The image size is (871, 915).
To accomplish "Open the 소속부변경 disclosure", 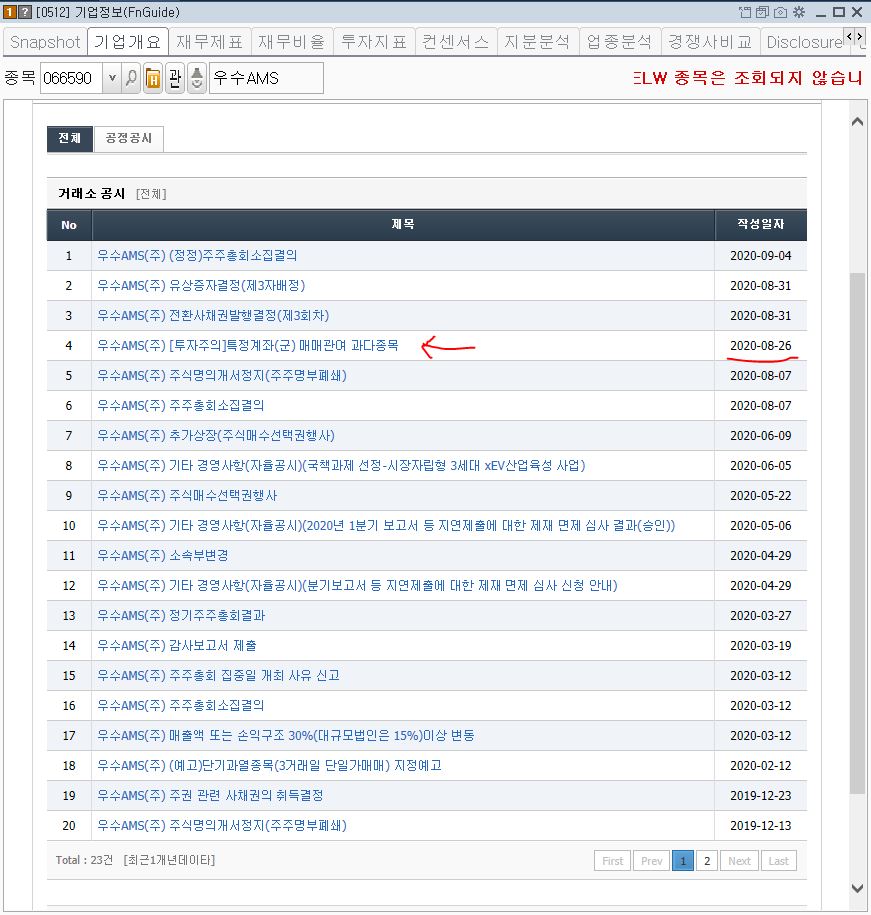I will click(x=163, y=556).
